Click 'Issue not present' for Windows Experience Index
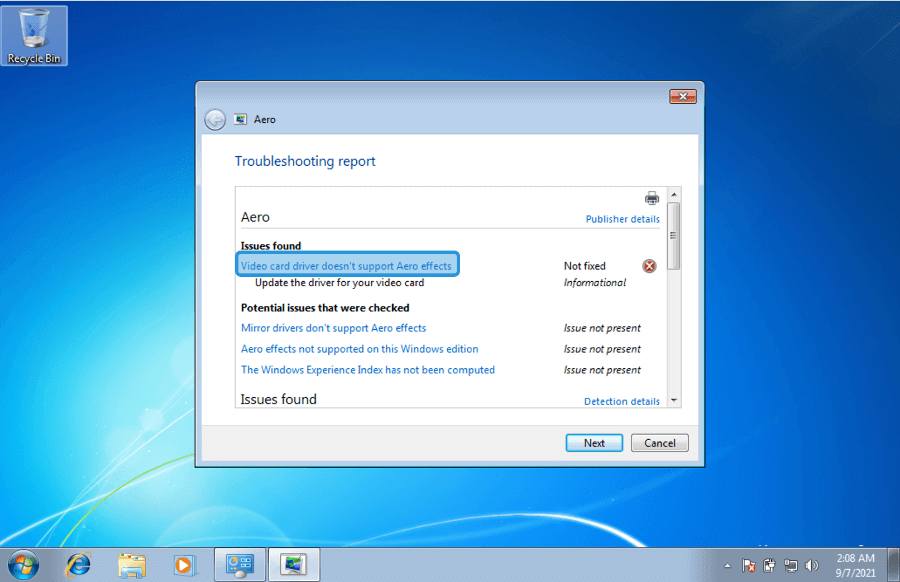Screen dimensions: 900x582 tap(602, 370)
